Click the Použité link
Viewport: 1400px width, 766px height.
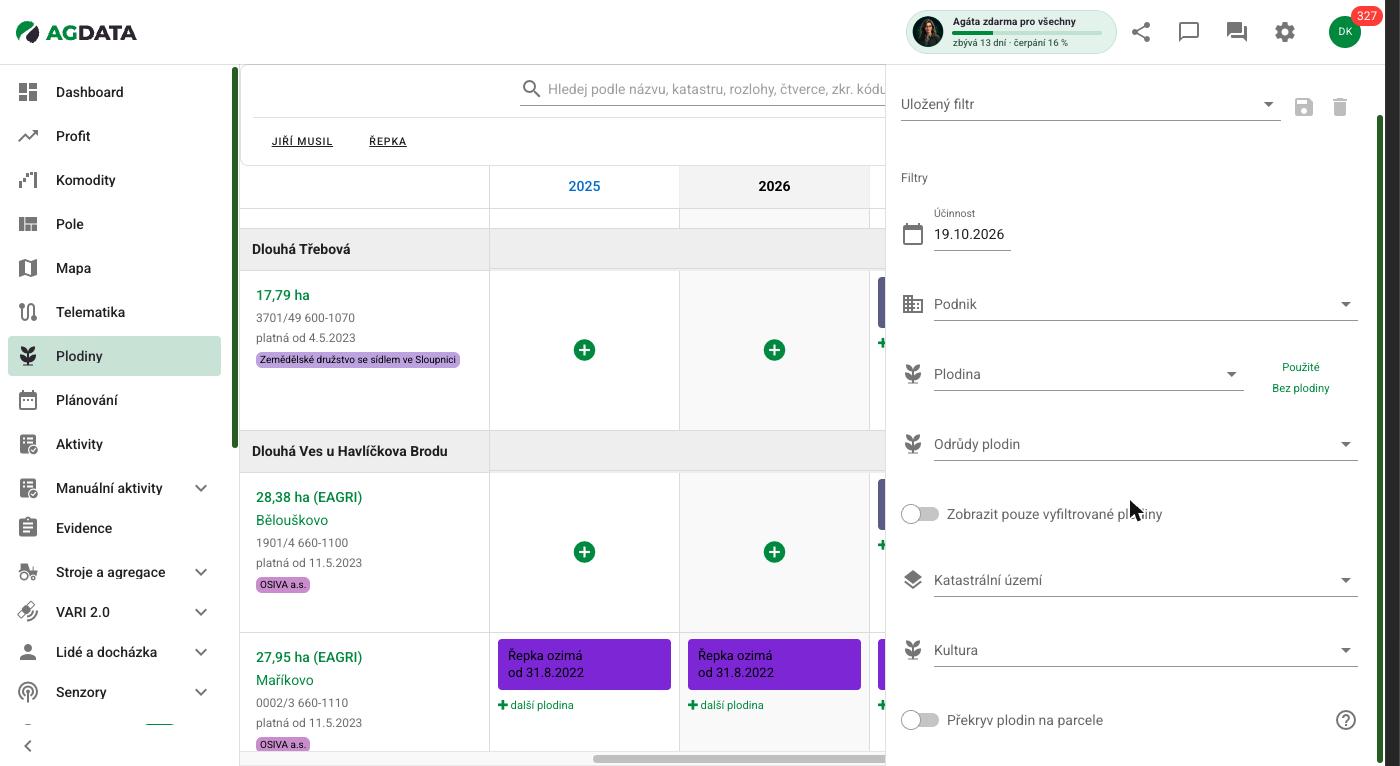(1301, 367)
